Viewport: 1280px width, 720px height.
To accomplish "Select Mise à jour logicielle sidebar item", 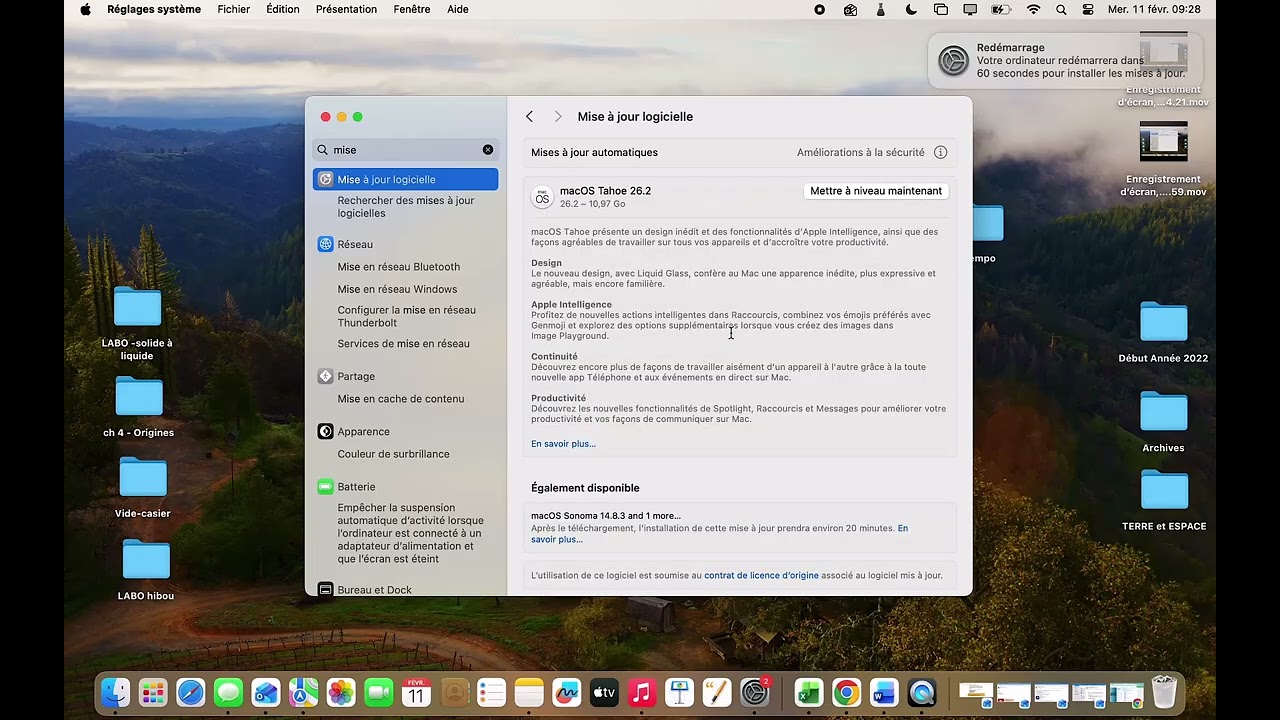I will click(x=405, y=179).
